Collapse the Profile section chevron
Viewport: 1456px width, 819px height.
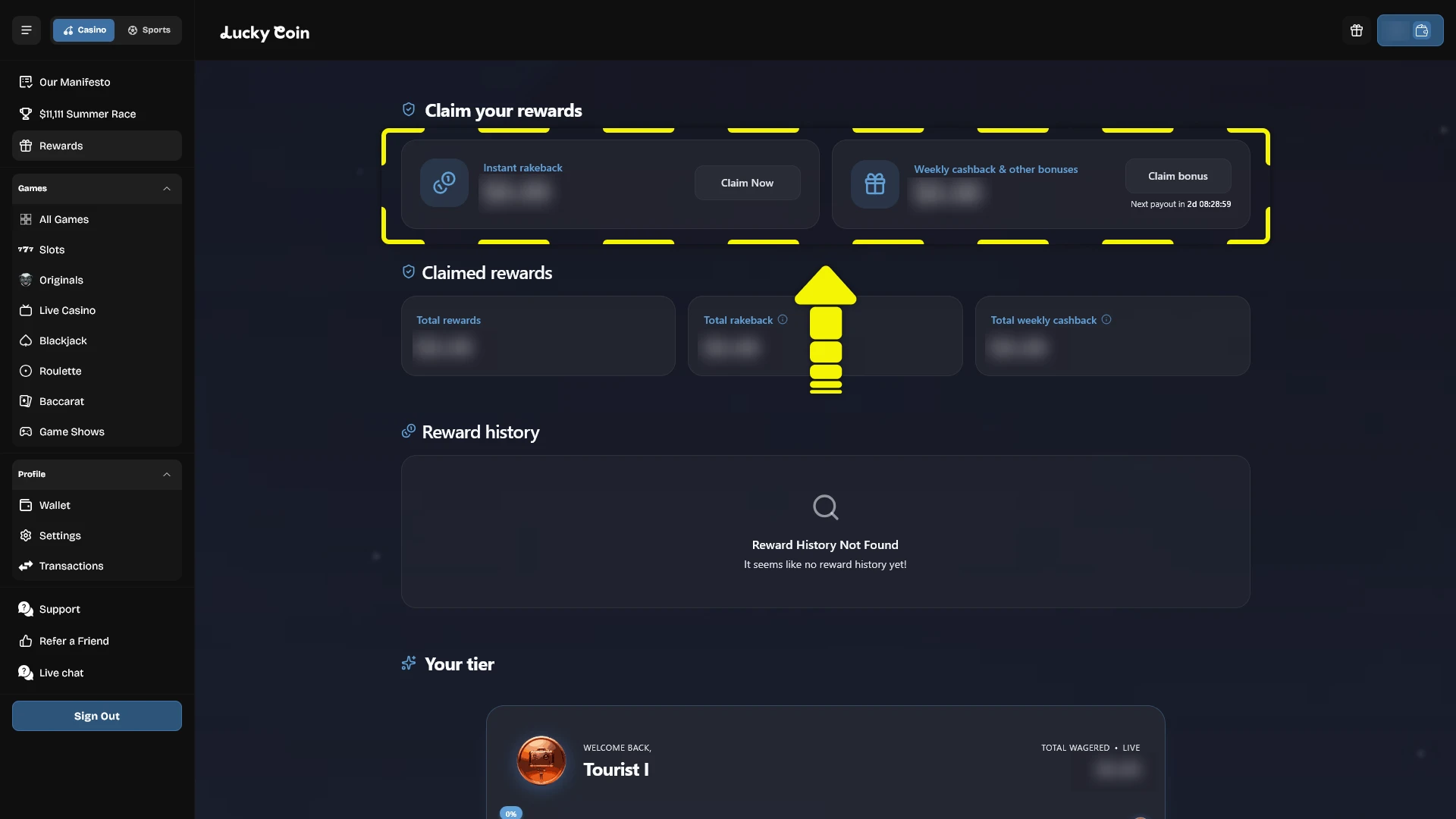pos(167,475)
